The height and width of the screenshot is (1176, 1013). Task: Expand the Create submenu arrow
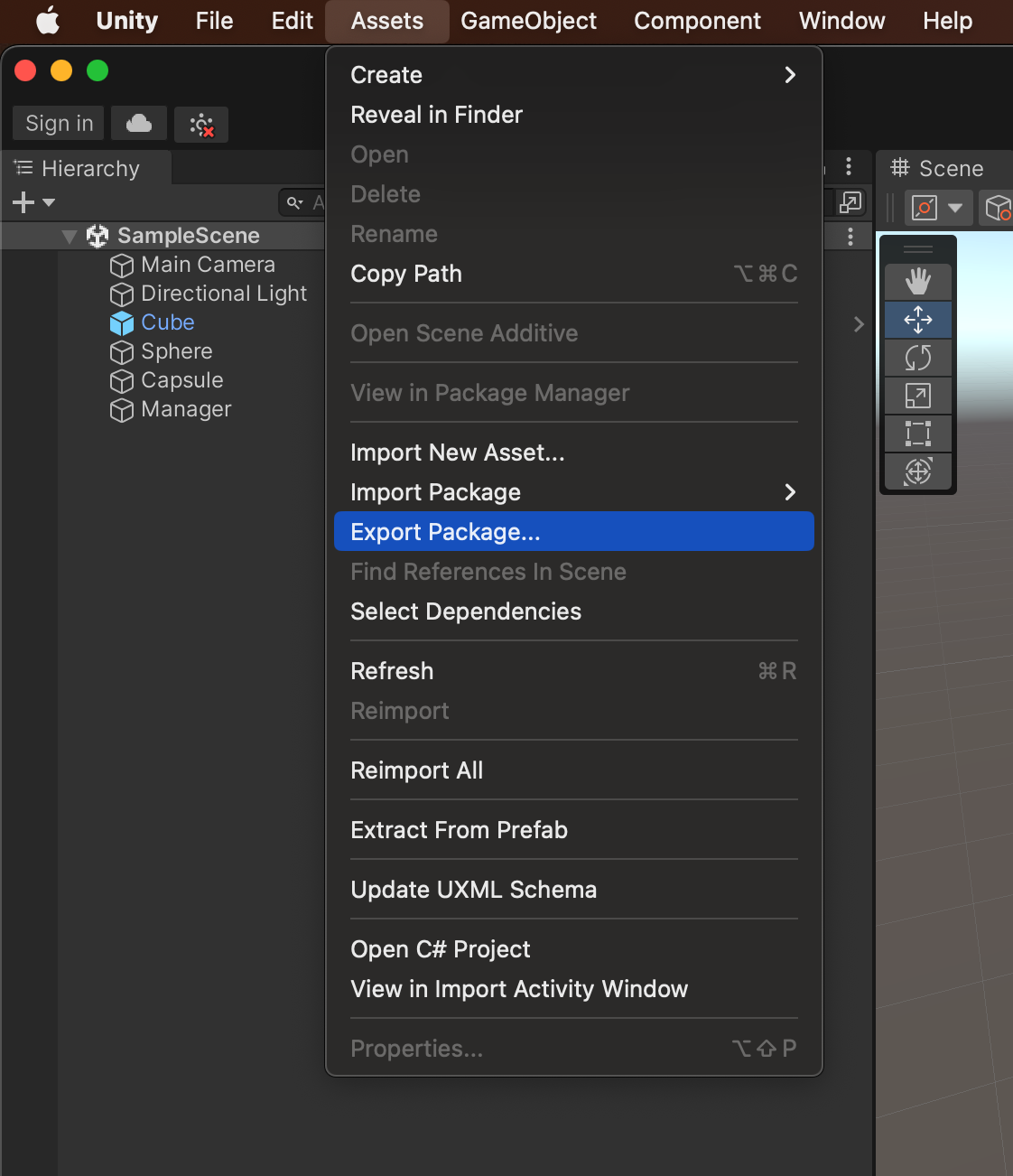(790, 75)
